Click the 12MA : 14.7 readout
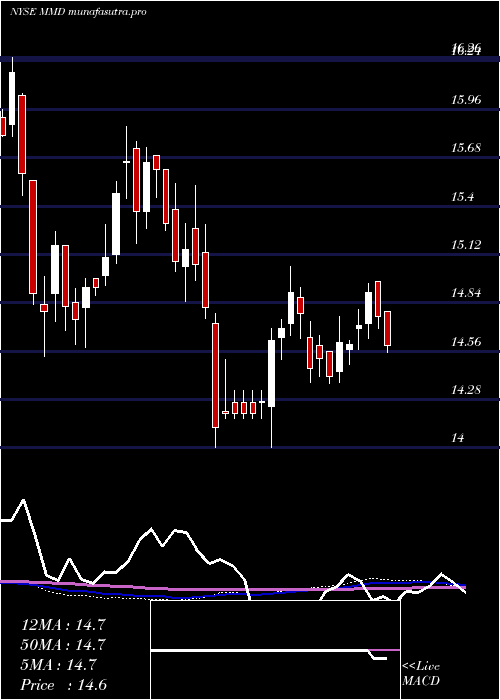 pyautogui.click(x=63, y=625)
